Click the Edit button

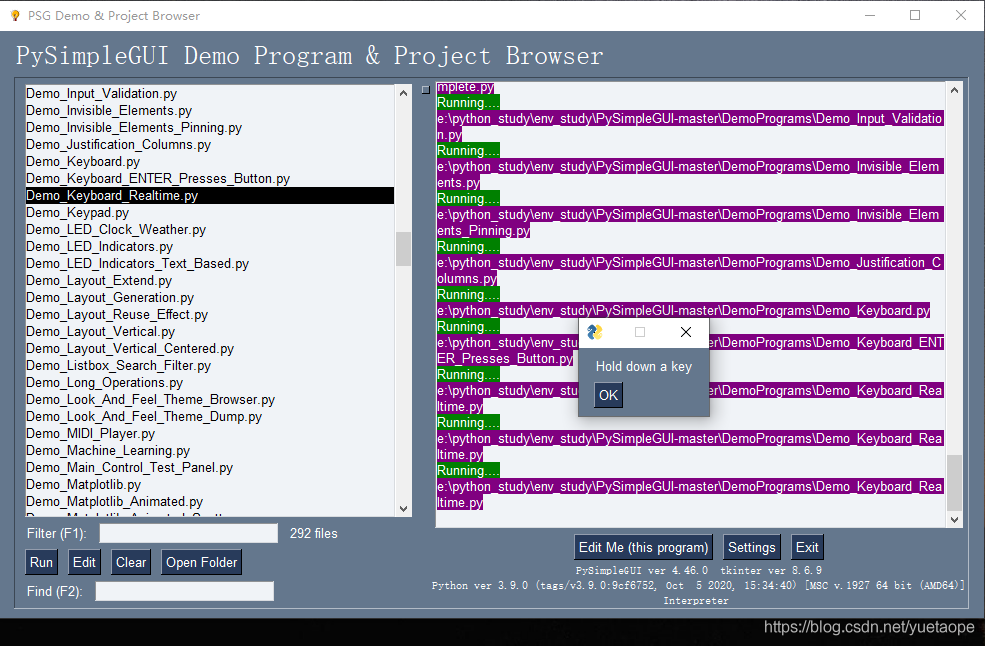coord(84,562)
